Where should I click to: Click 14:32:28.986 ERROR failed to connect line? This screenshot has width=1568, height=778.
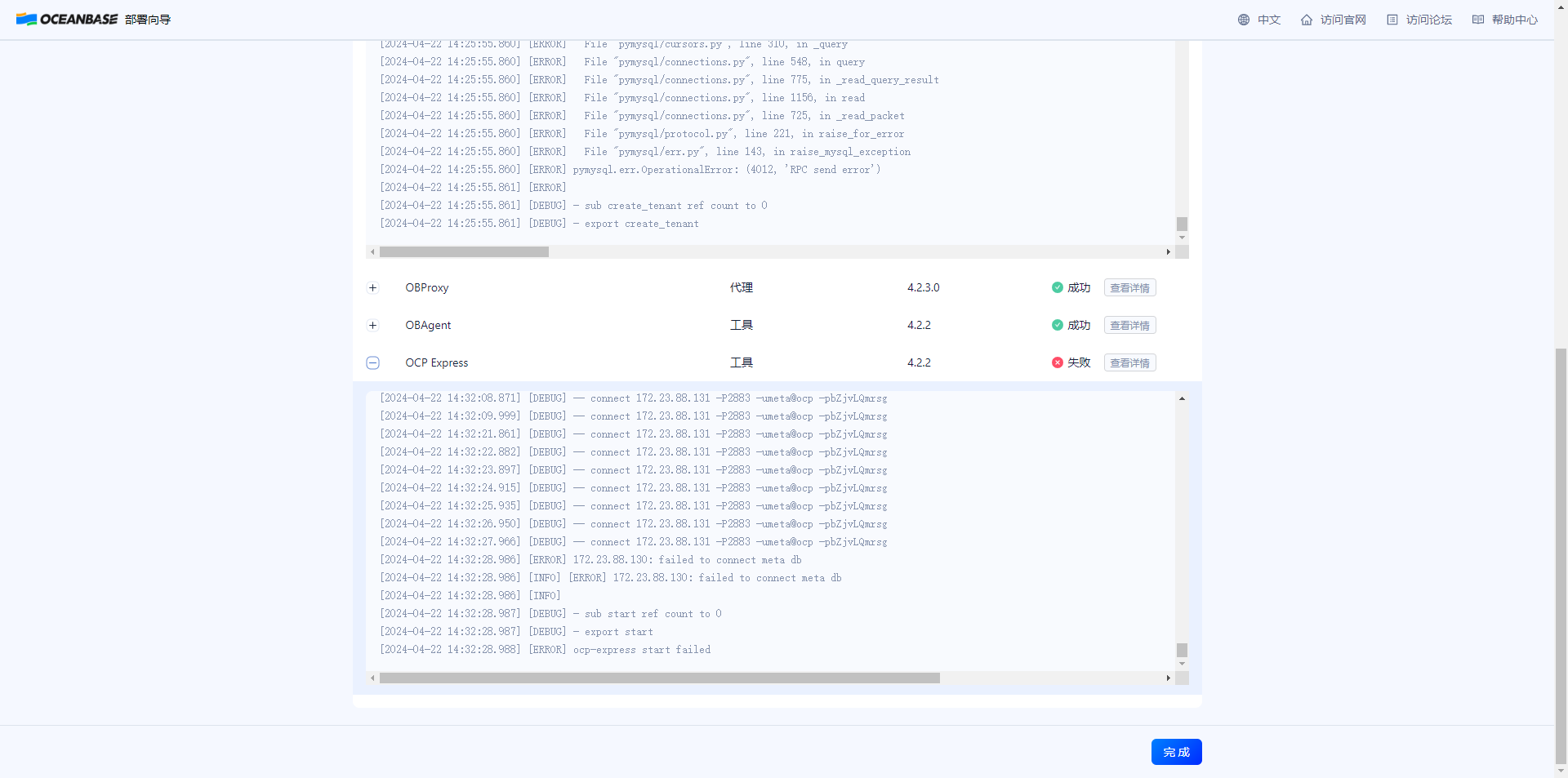coord(590,560)
